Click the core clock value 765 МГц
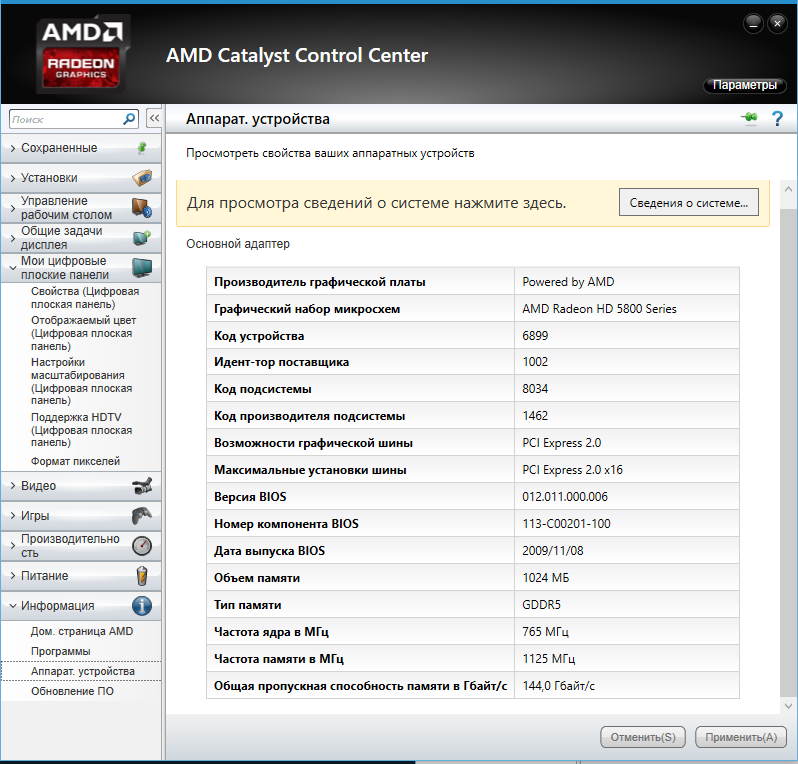 tap(545, 632)
